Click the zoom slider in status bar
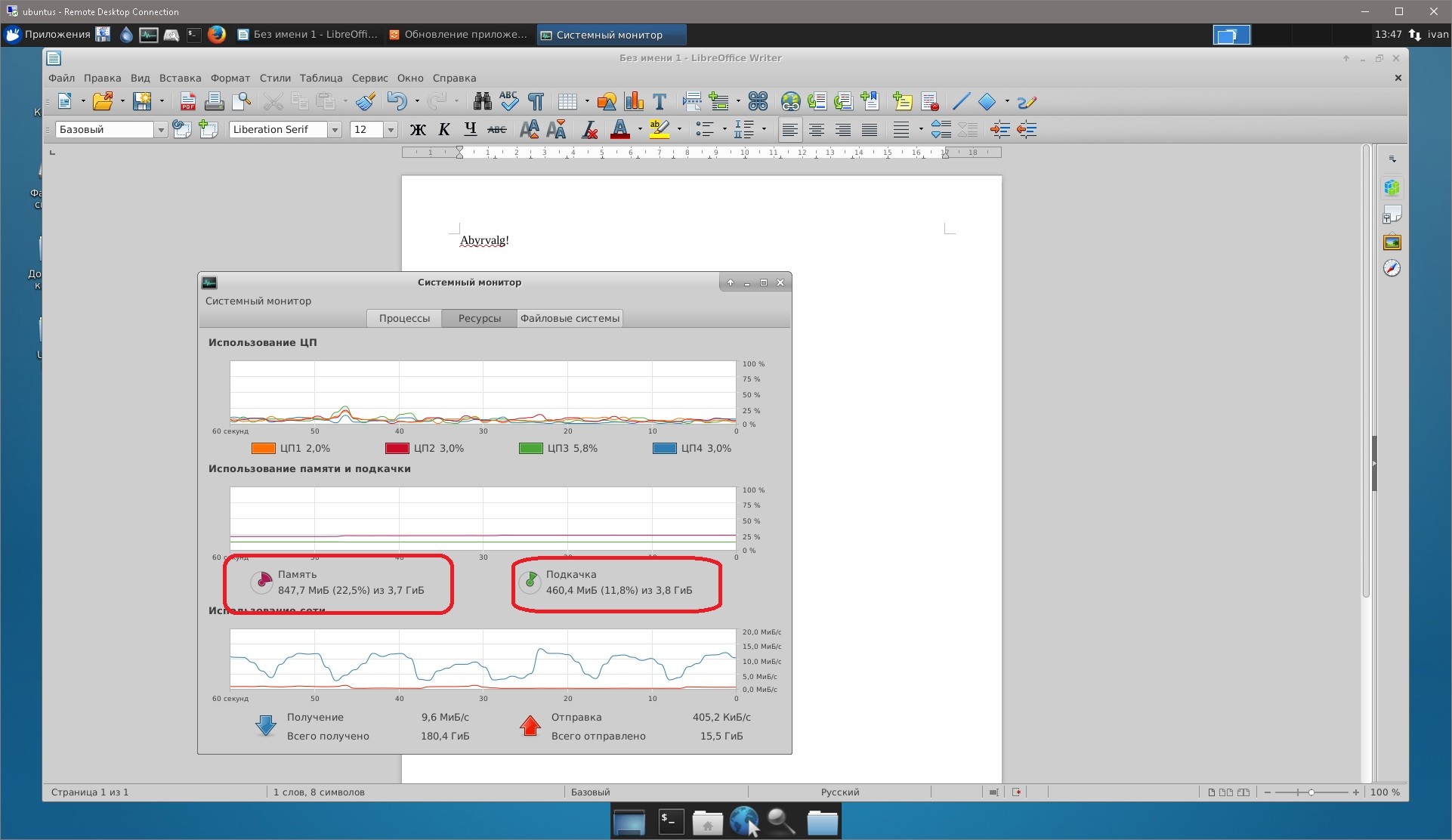 tap(1311, 792)
